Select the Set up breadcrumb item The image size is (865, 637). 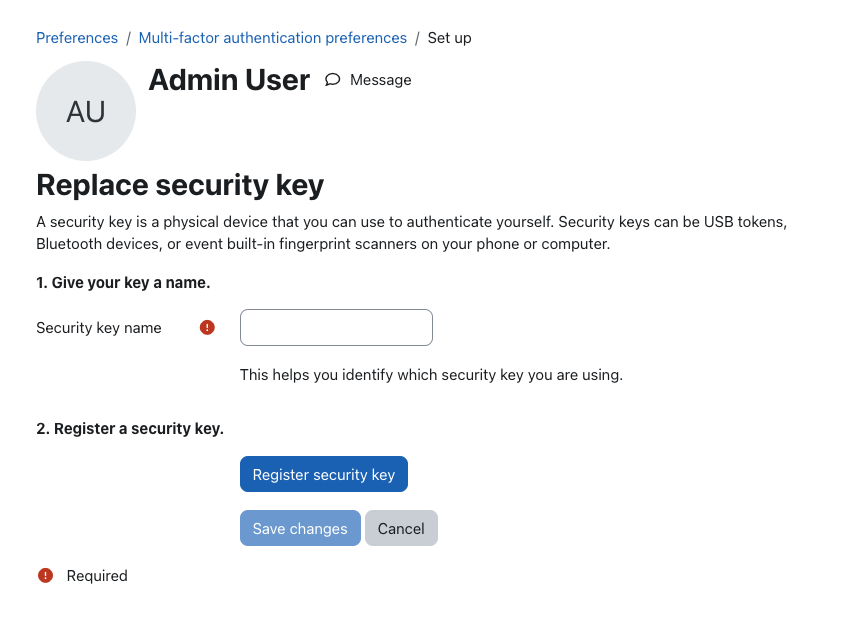(x=450, y=38)
